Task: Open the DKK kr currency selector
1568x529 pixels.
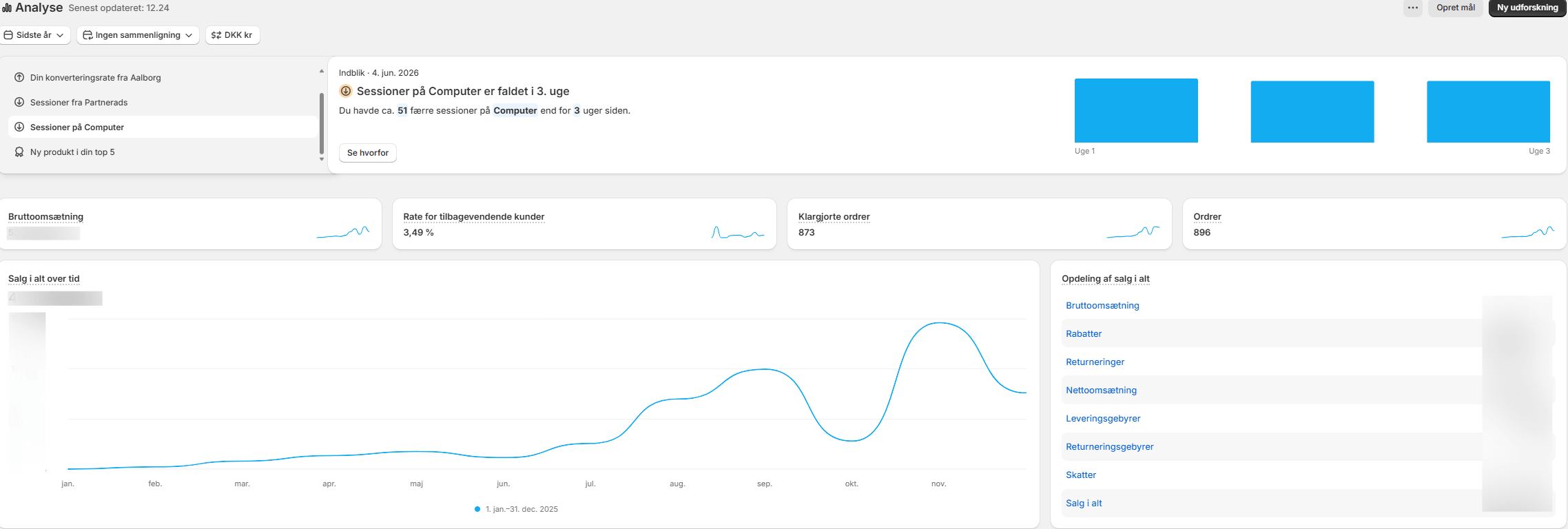Action: pyautogui.click(x=233, y=35)
